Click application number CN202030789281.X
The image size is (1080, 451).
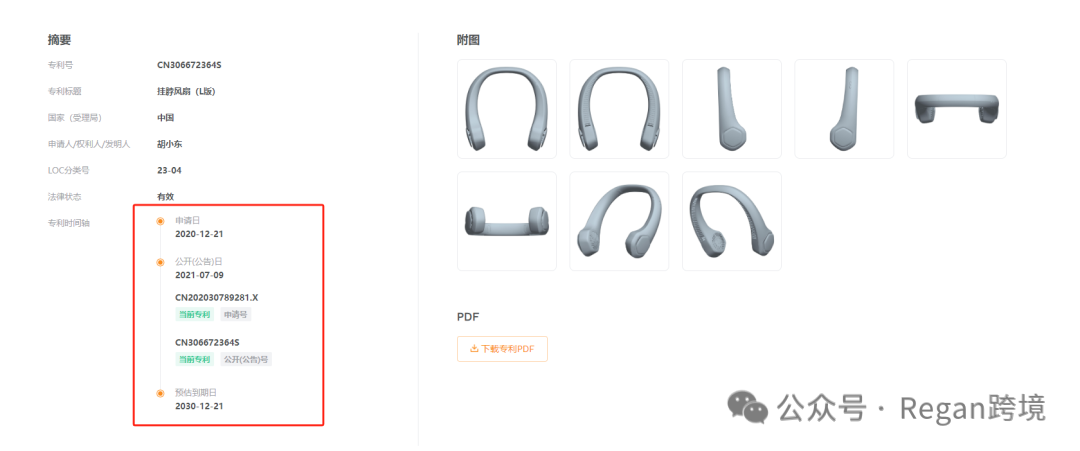pyautogui.click(x=216, y=297)
